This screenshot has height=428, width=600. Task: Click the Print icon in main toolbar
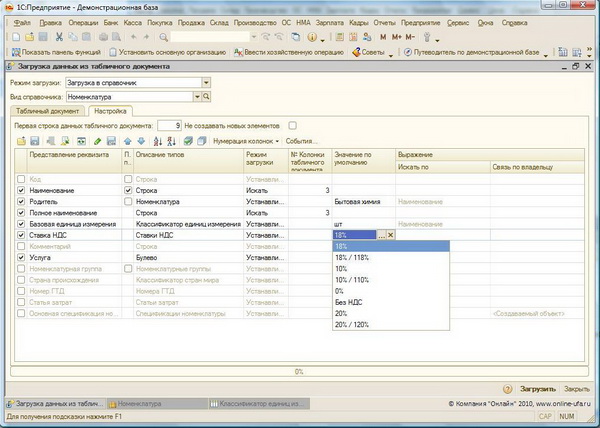tap(103, 37)
